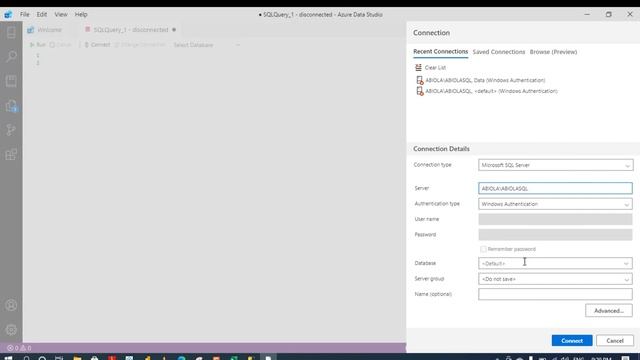Switch to the Welcome editor tab
Image resolution: width=640 pixels, height=360 pixels.
pyautogui.click(x=49, y=30)
